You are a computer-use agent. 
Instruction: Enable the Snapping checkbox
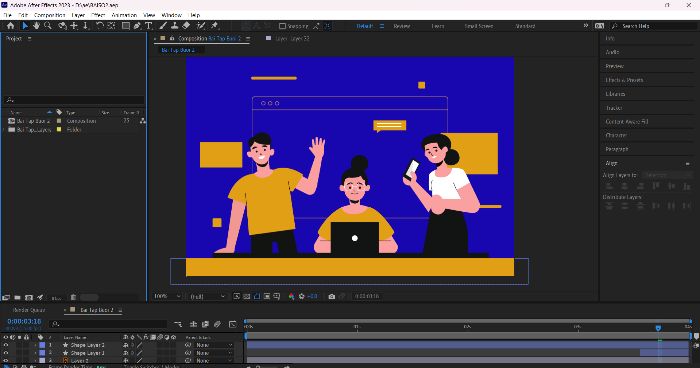tap(283, 26)
